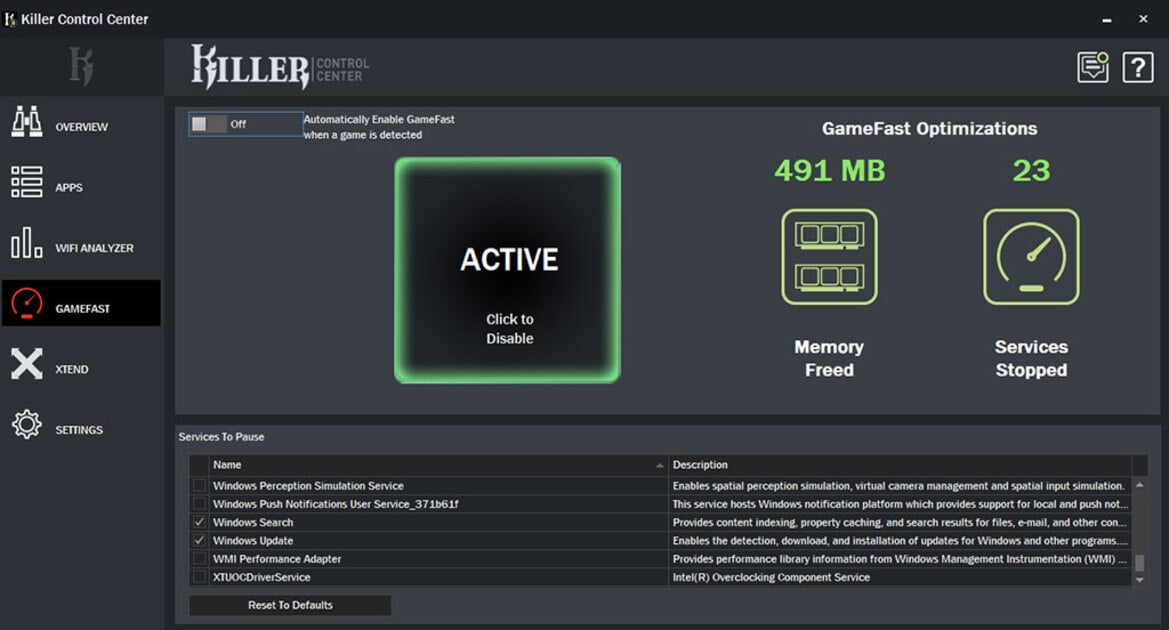Open the Overview binoculars icon
1169x630 pixels.
click(27, 122)
